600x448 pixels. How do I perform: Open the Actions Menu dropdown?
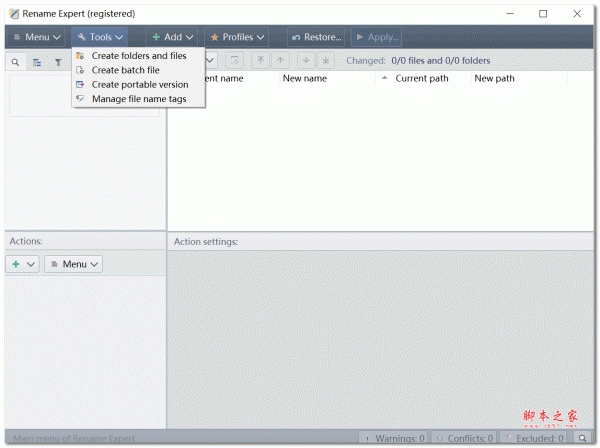73,264
